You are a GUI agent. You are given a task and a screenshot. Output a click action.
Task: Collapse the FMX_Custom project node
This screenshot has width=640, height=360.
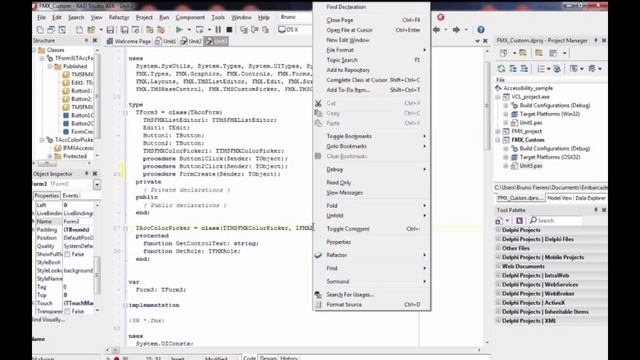click(498, 140)
